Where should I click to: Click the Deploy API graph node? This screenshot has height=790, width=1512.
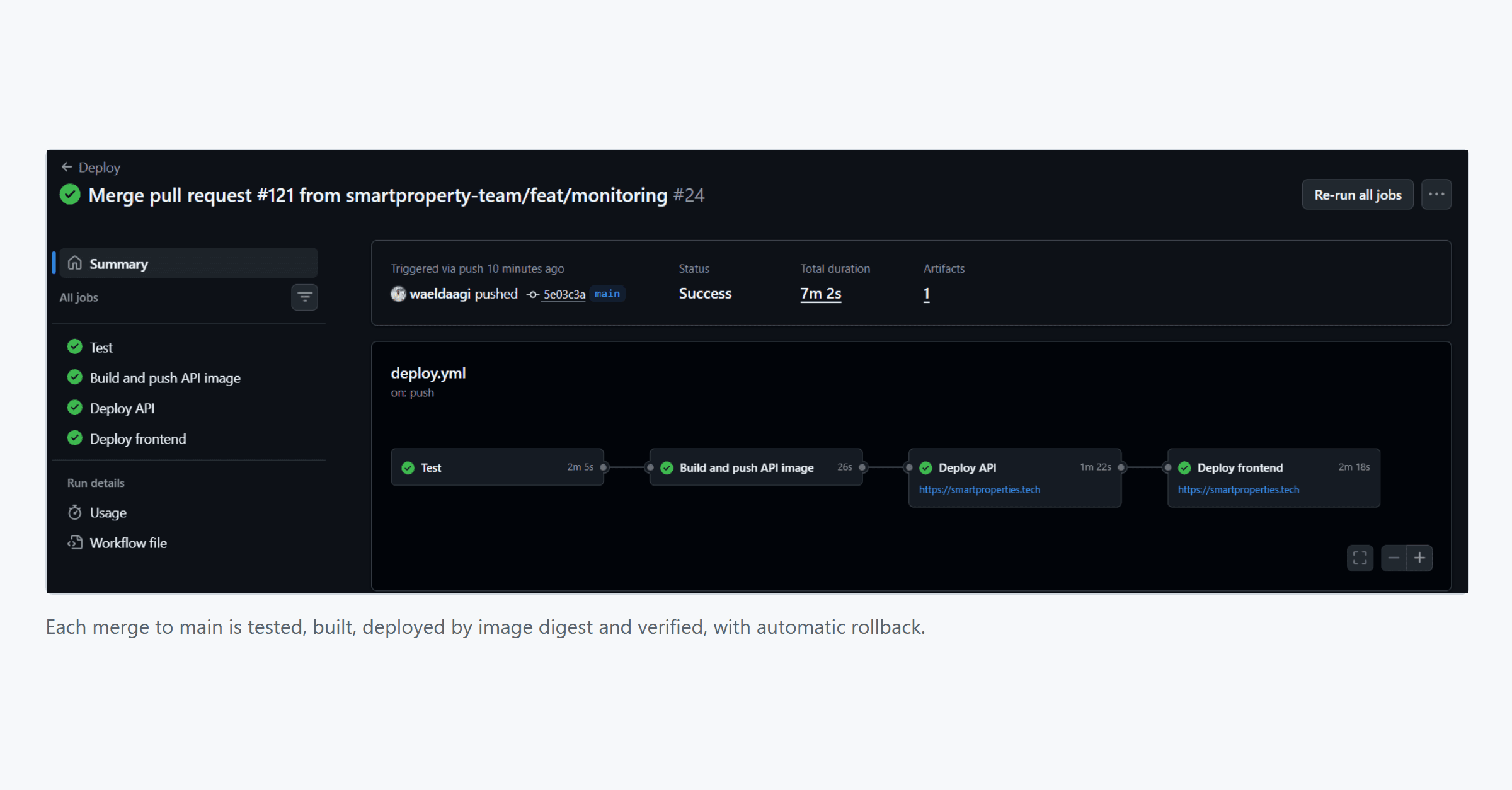(x=1015, y=478)
